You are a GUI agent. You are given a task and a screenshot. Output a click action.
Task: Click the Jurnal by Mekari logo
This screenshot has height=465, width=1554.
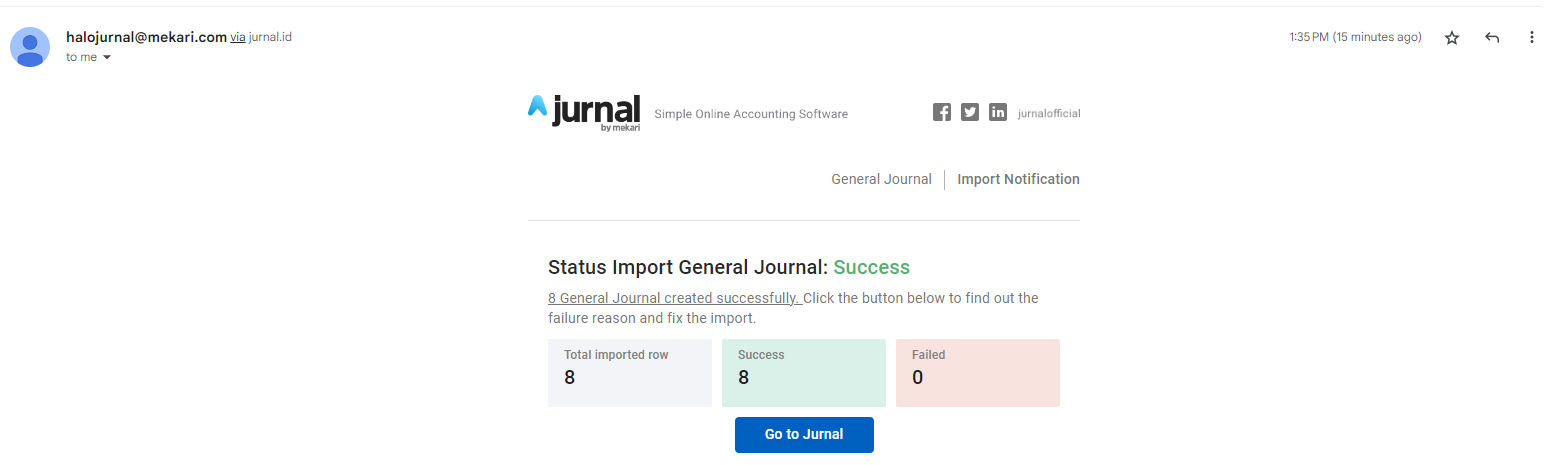point(584,113)
